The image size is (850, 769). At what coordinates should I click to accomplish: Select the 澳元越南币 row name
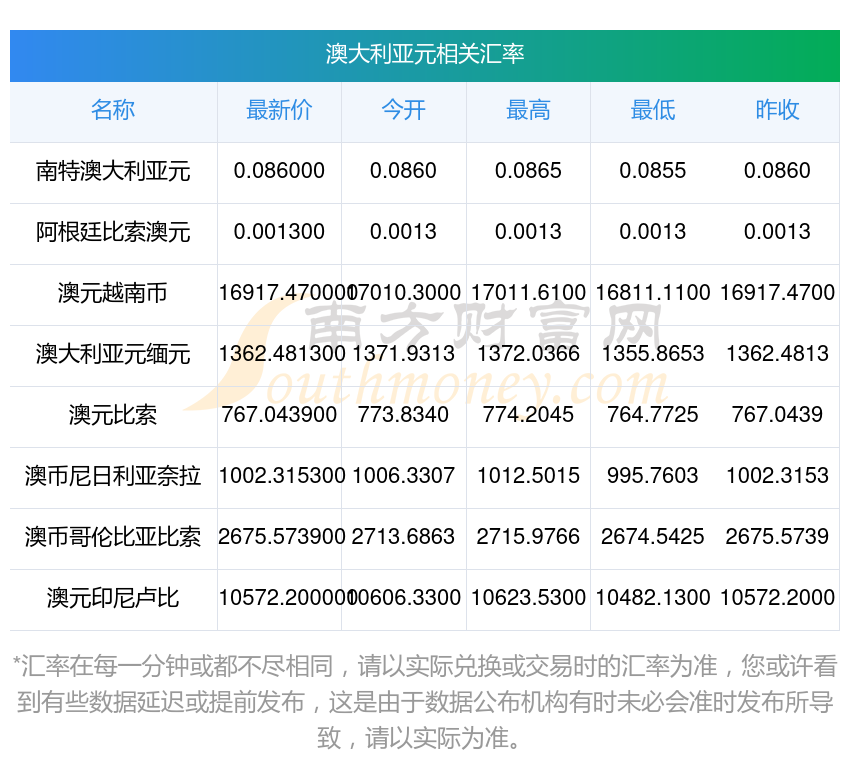pos(113,293)
